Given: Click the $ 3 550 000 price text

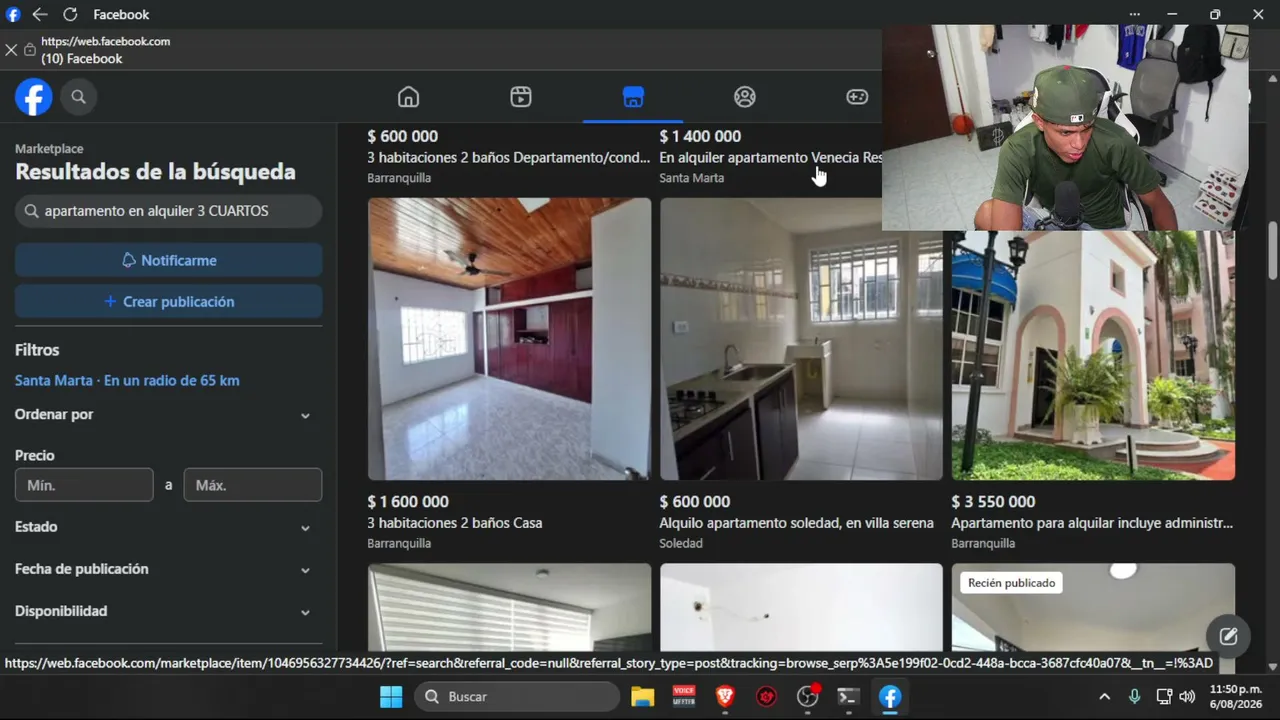Looking at the screenshot, I should pyautogui.click(x=993, y=502).
